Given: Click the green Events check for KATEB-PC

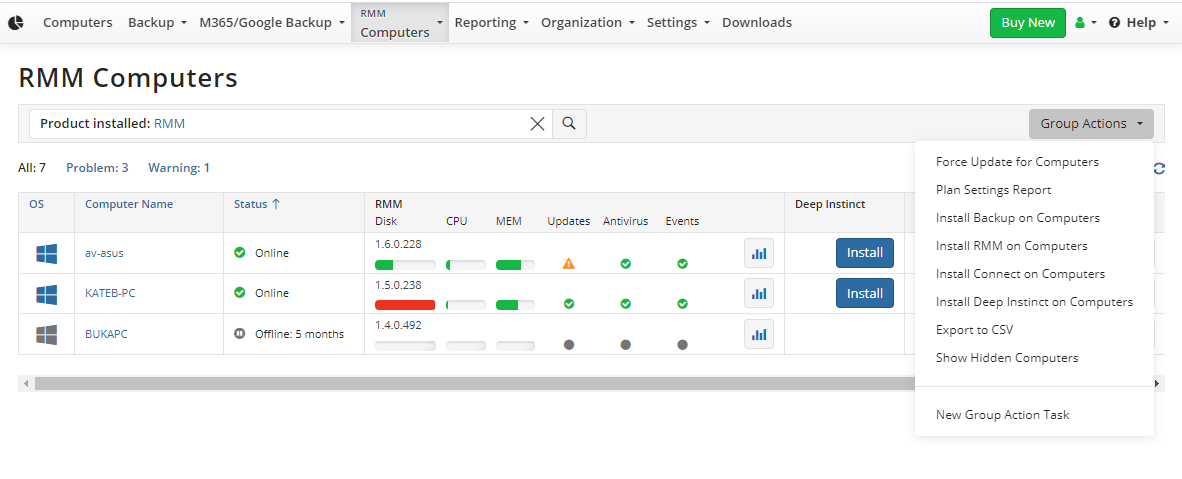Looking at the screenshot, I should pyautogui.click(x=682, y=304).
